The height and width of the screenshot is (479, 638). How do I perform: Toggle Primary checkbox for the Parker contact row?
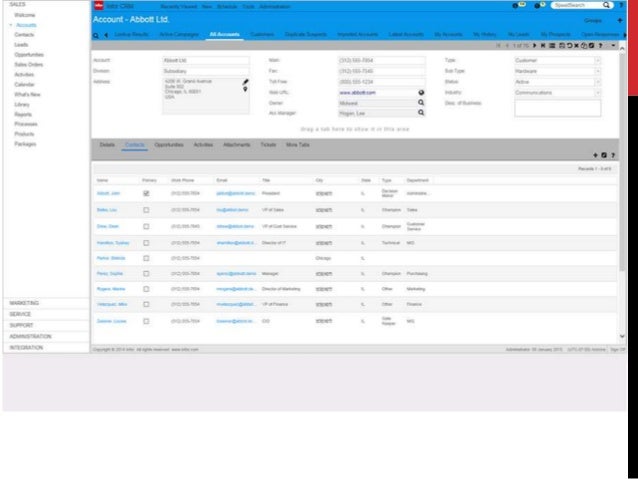(x=146, y=258)
